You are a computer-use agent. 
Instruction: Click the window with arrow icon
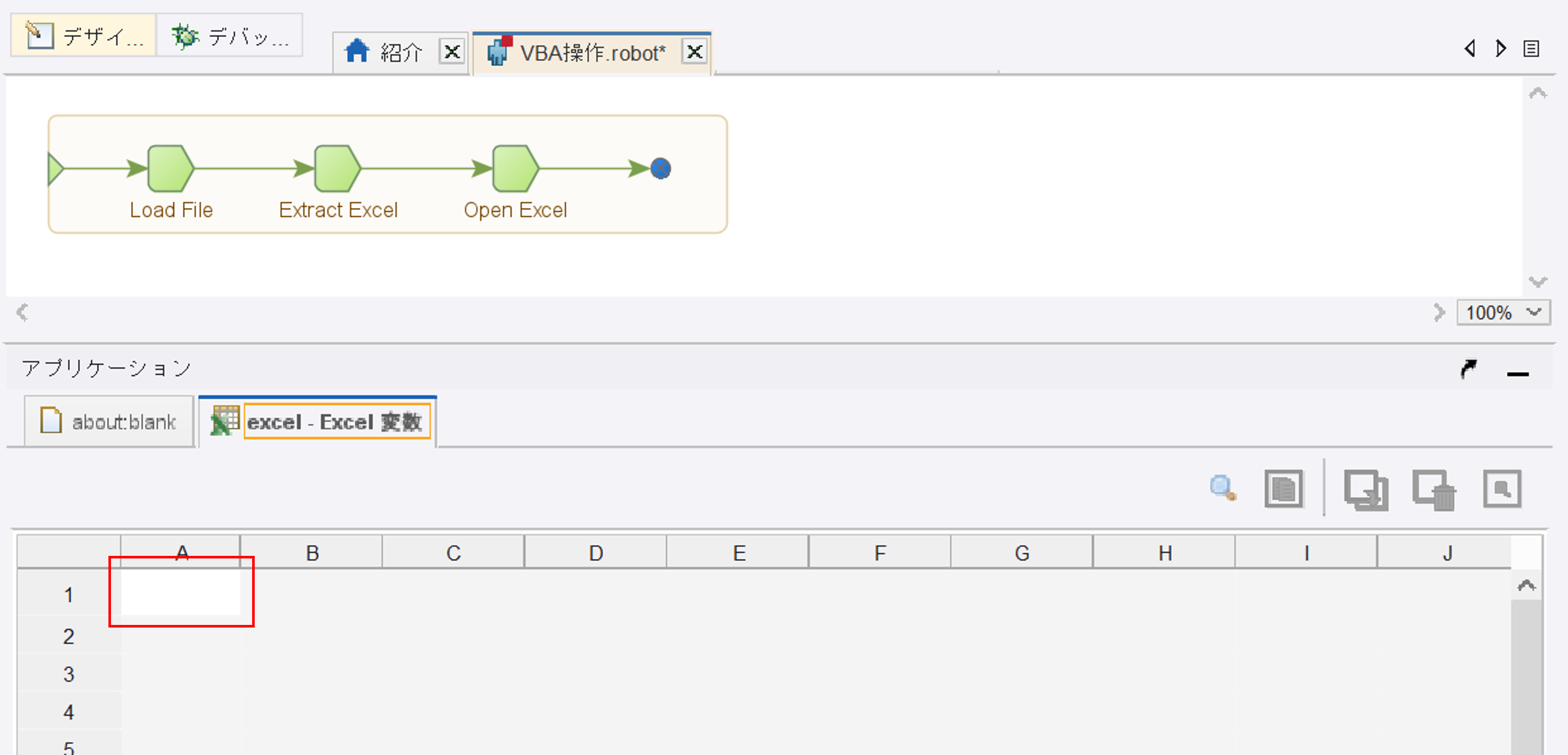click(x=1365, y=489)
